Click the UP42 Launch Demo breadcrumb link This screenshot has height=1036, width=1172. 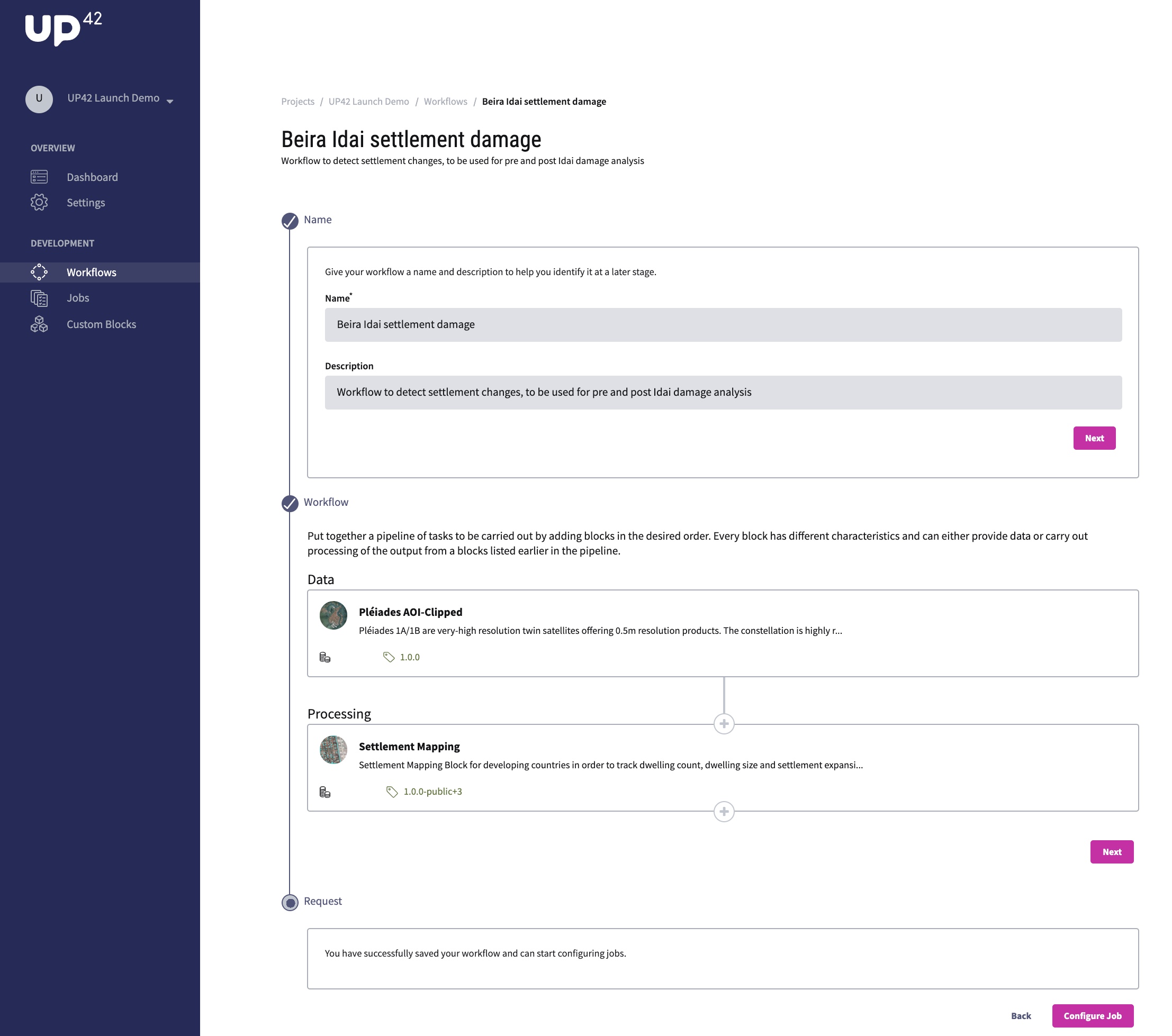[x=368, y=102]
